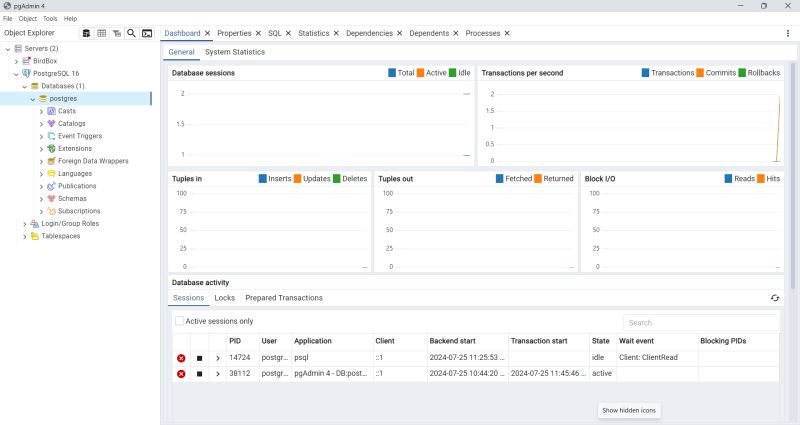
Task: Switch to the Statistics tab
Action: [313, 33]
